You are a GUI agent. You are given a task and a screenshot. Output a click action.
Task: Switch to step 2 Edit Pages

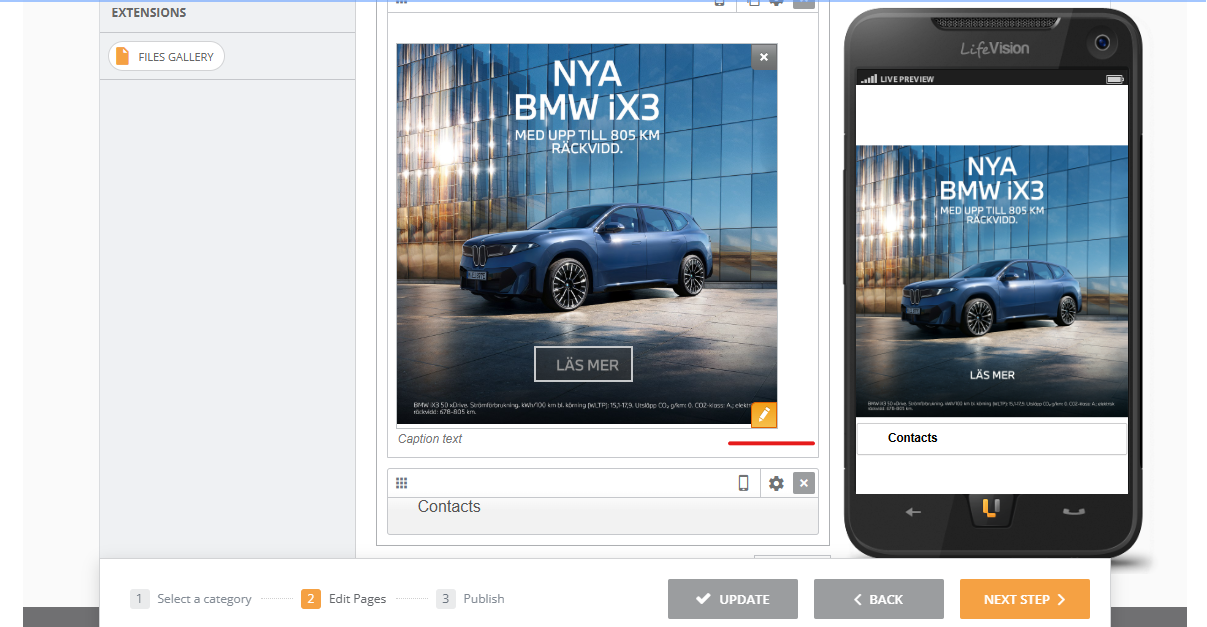344,599
